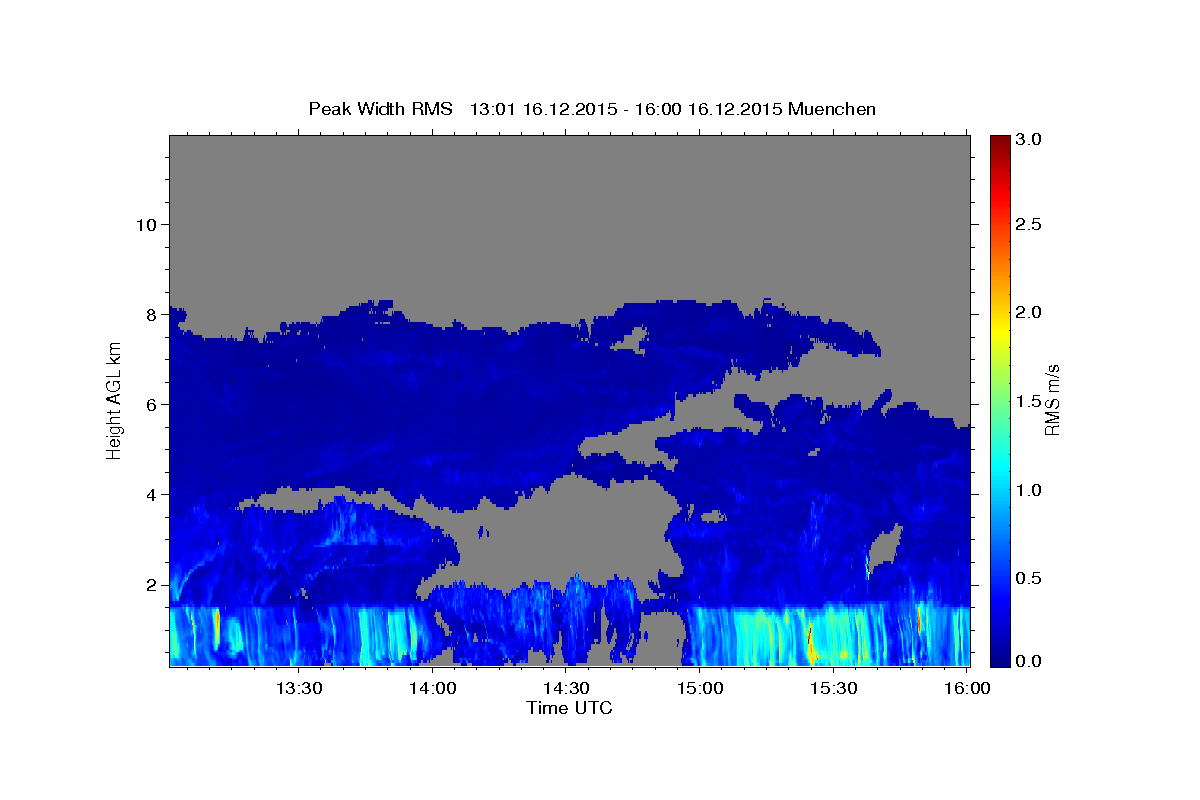Click the colorbar value 1.0
Image resolution: width=1200 pixels, height=800 pixels.
pos(1029,490)
